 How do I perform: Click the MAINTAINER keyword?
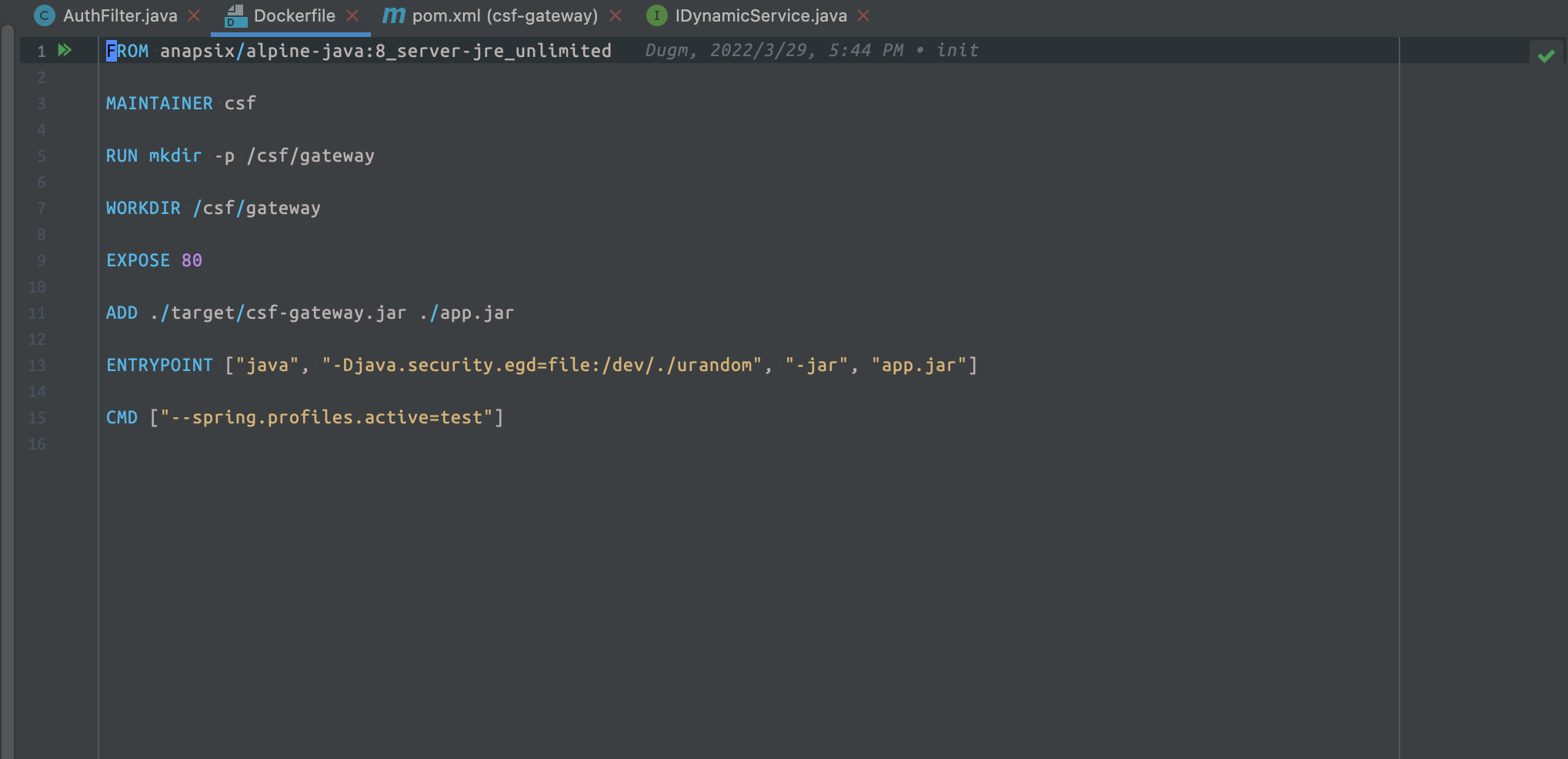click(x=159, y=104)
